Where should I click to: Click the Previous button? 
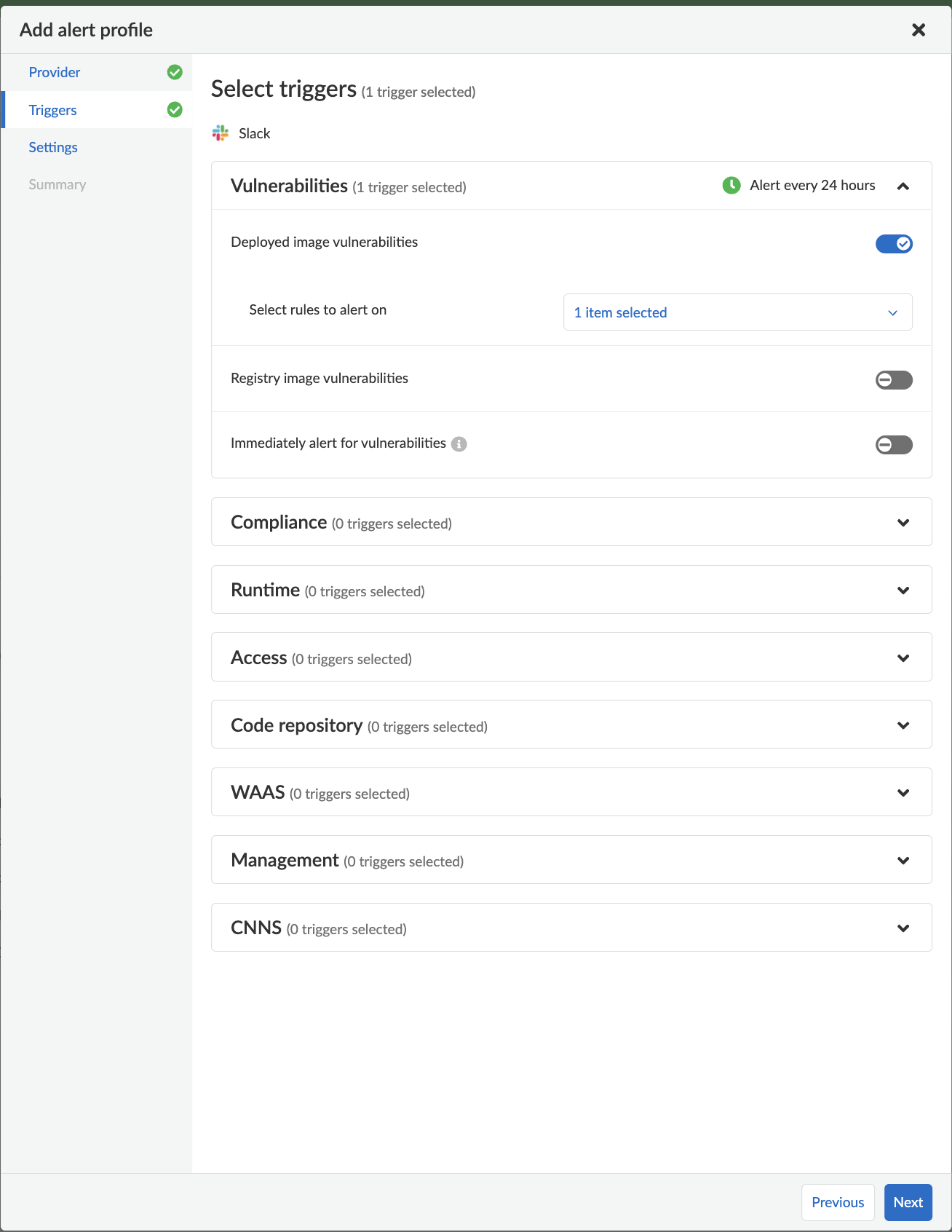coord(838,1202)
